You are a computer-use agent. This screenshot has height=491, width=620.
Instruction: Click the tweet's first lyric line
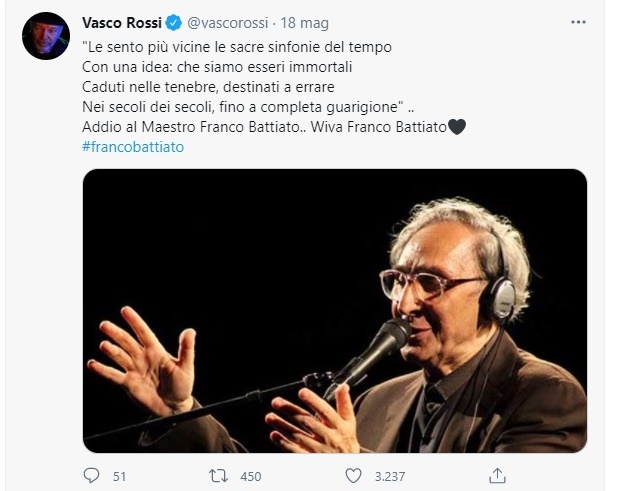tap(237, 47)
